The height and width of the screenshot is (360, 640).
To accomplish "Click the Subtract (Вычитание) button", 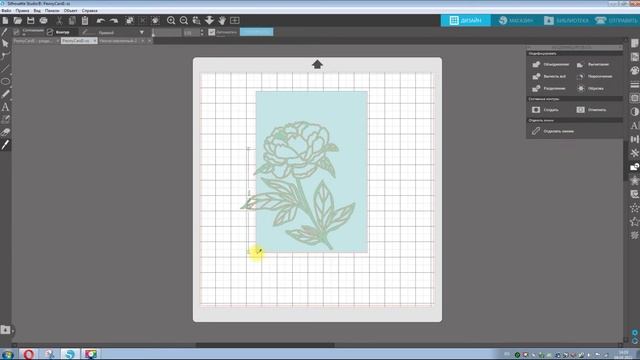I will click(593, 64).
